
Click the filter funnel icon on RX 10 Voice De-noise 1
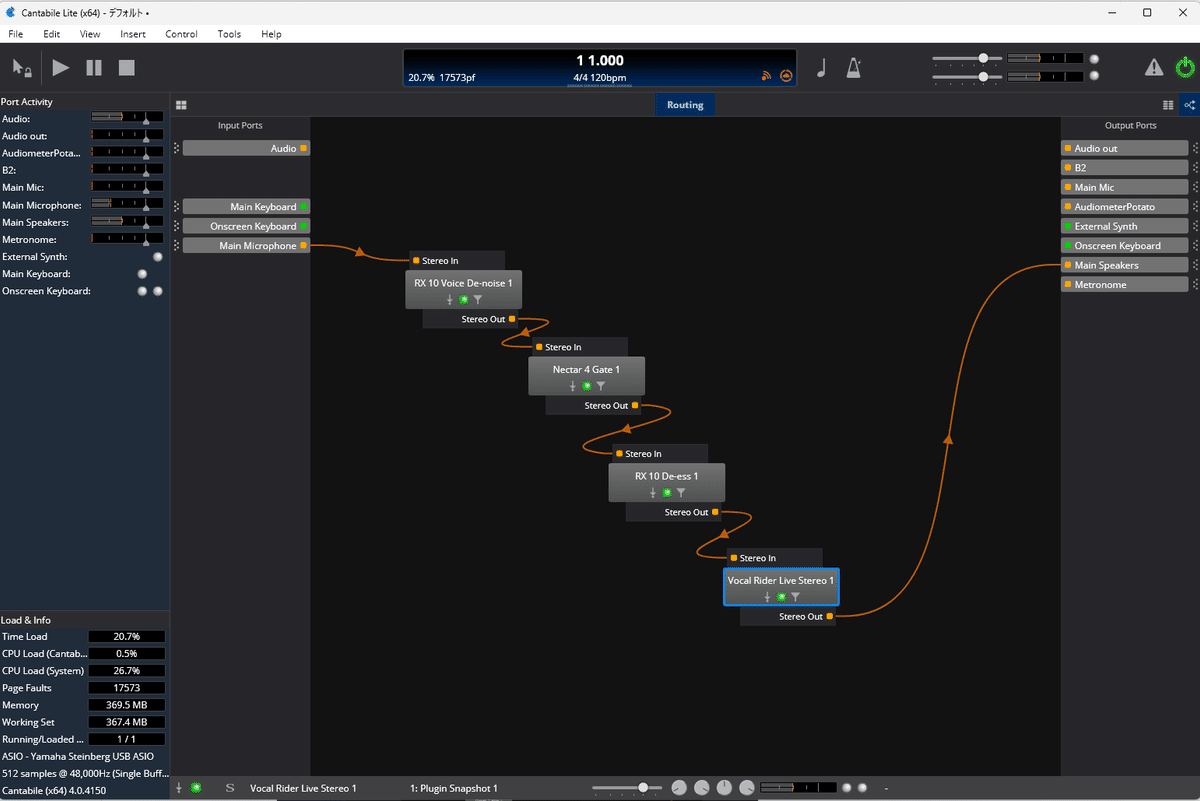click(x=478, y=299)
